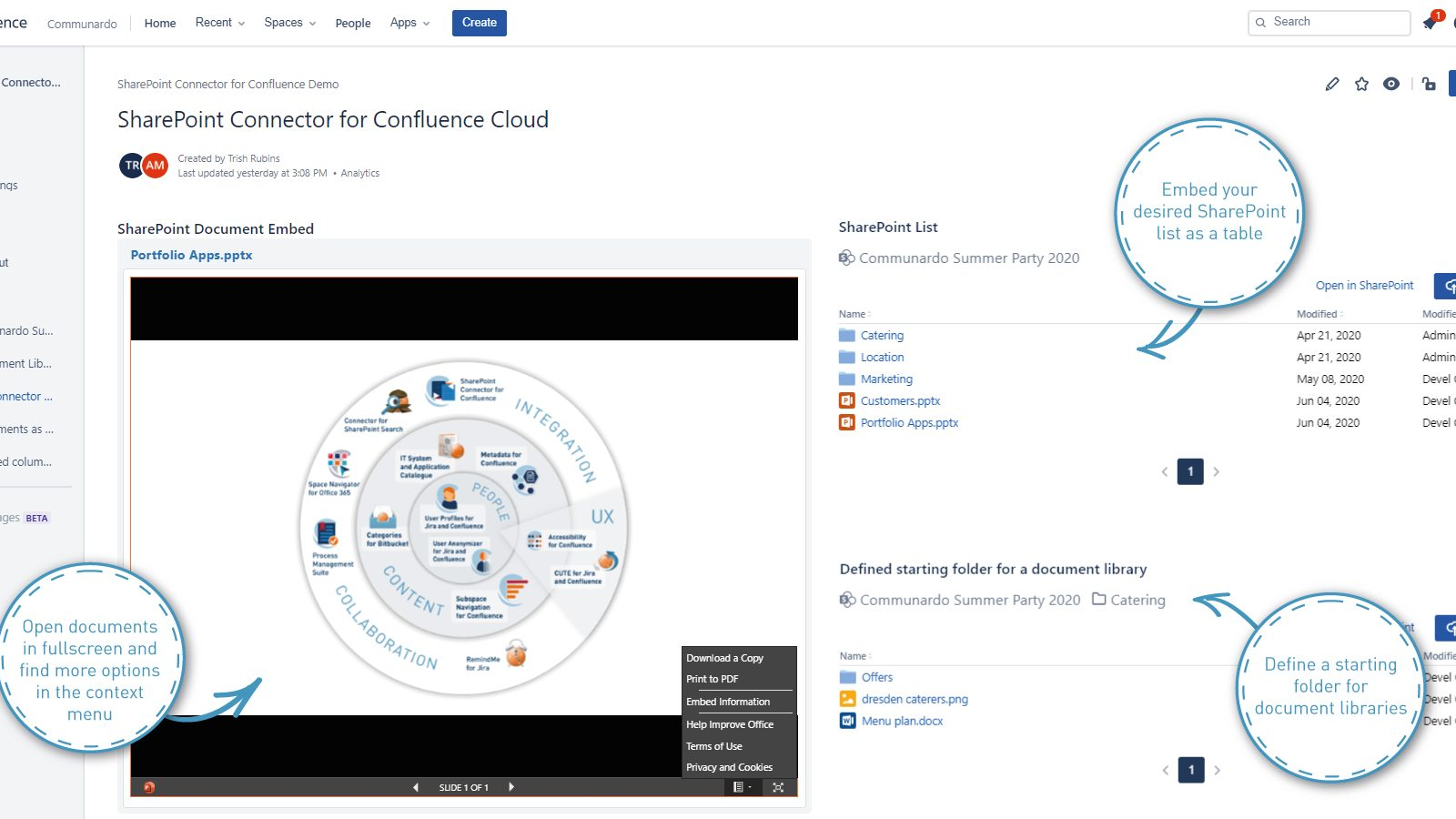Click Communardo Summer Party 2020 SharePoint list title
Screen dimensions: 1456x819
[969, 258]
